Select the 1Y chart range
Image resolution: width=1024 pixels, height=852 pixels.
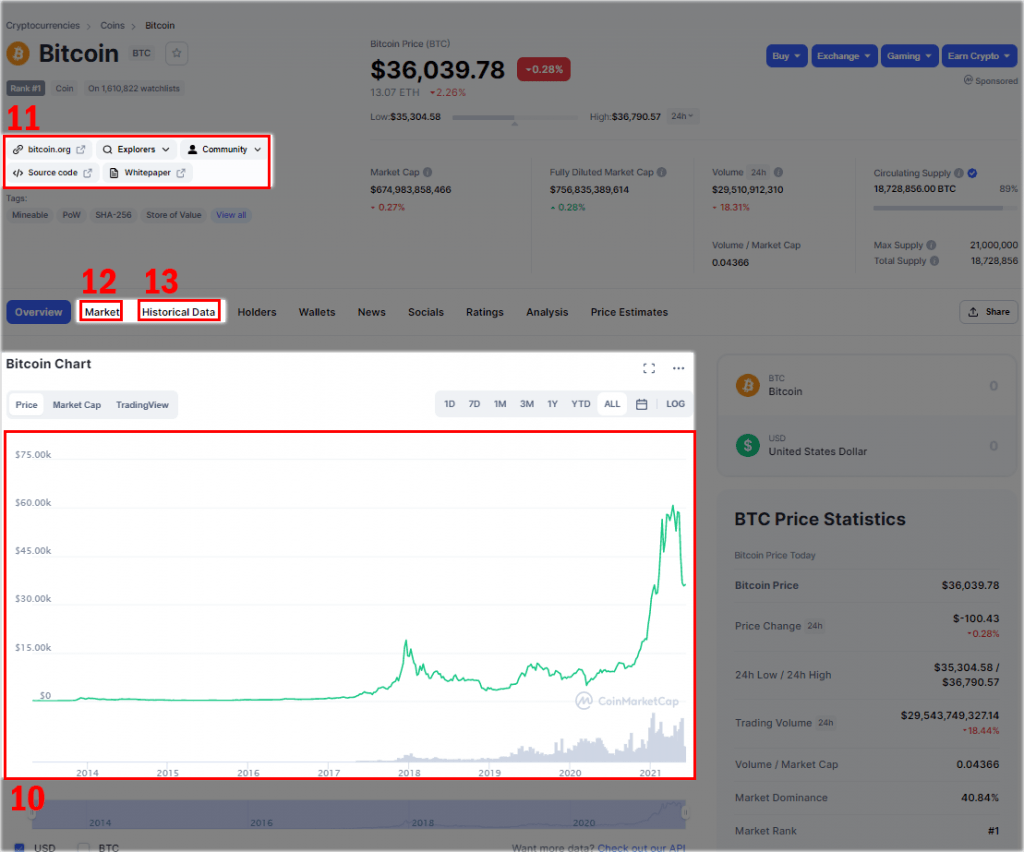pos(552,404)
